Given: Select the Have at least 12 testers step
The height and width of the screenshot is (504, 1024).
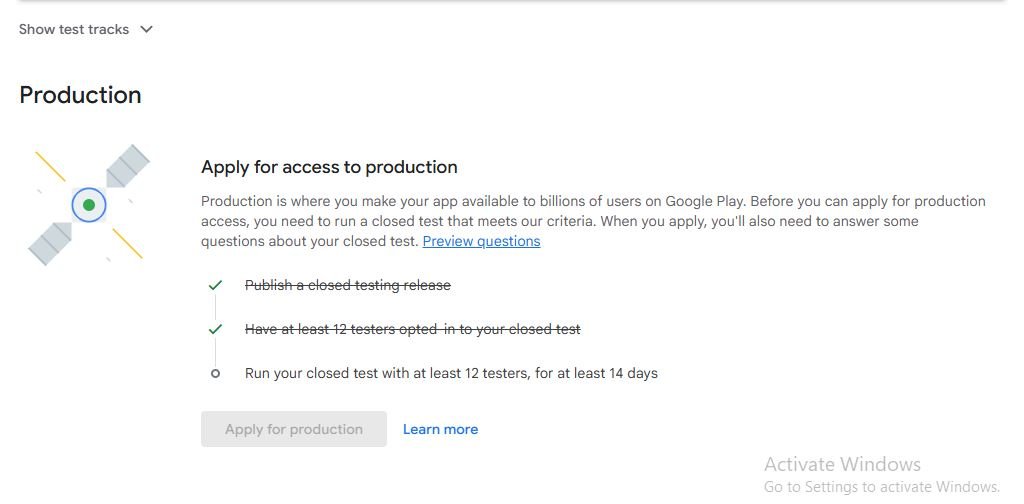Looking at the screenshot, I should (412, 329).
